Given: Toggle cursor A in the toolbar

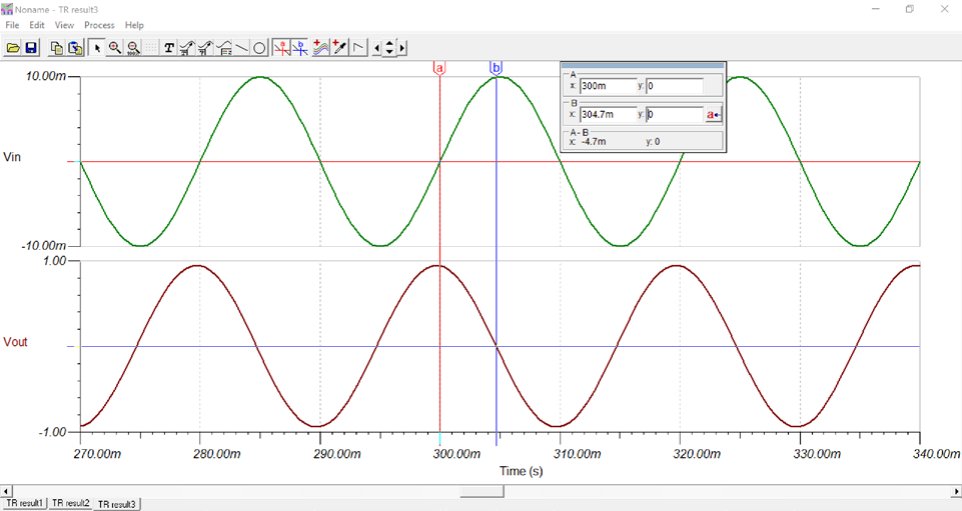Looking at the screenshot, I should point(282,47).
